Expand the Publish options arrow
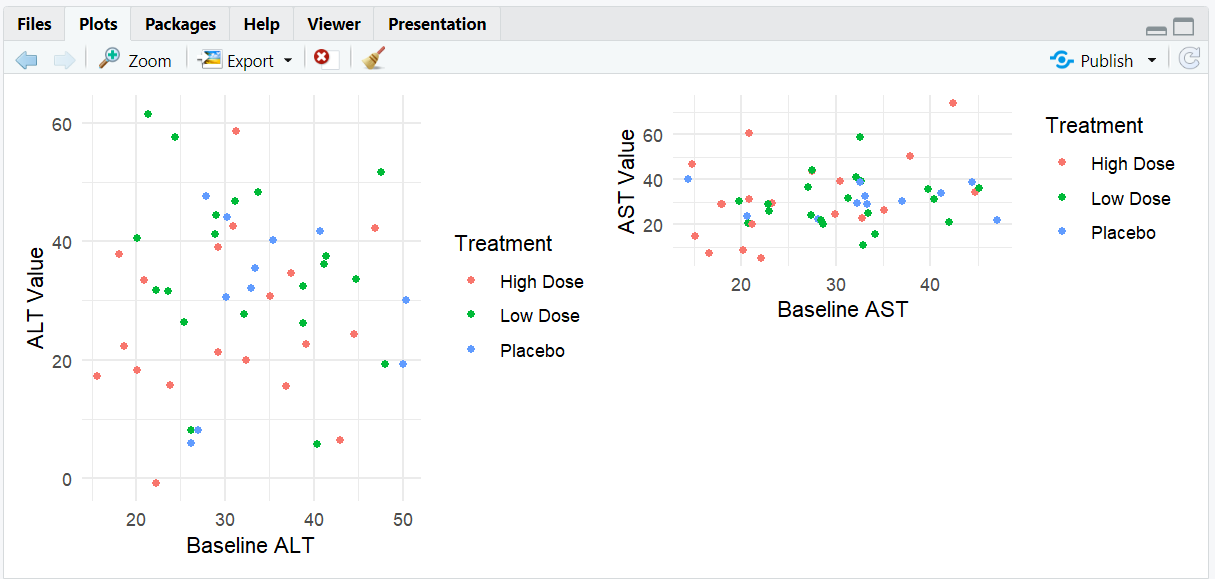This screenshot has width=1215, height=579. (x=1152, y=60)
